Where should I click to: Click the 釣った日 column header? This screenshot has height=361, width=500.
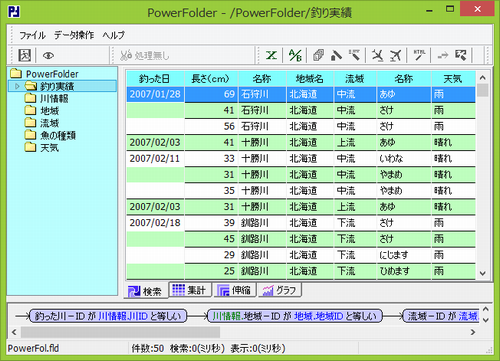click(x=155, y=79)
